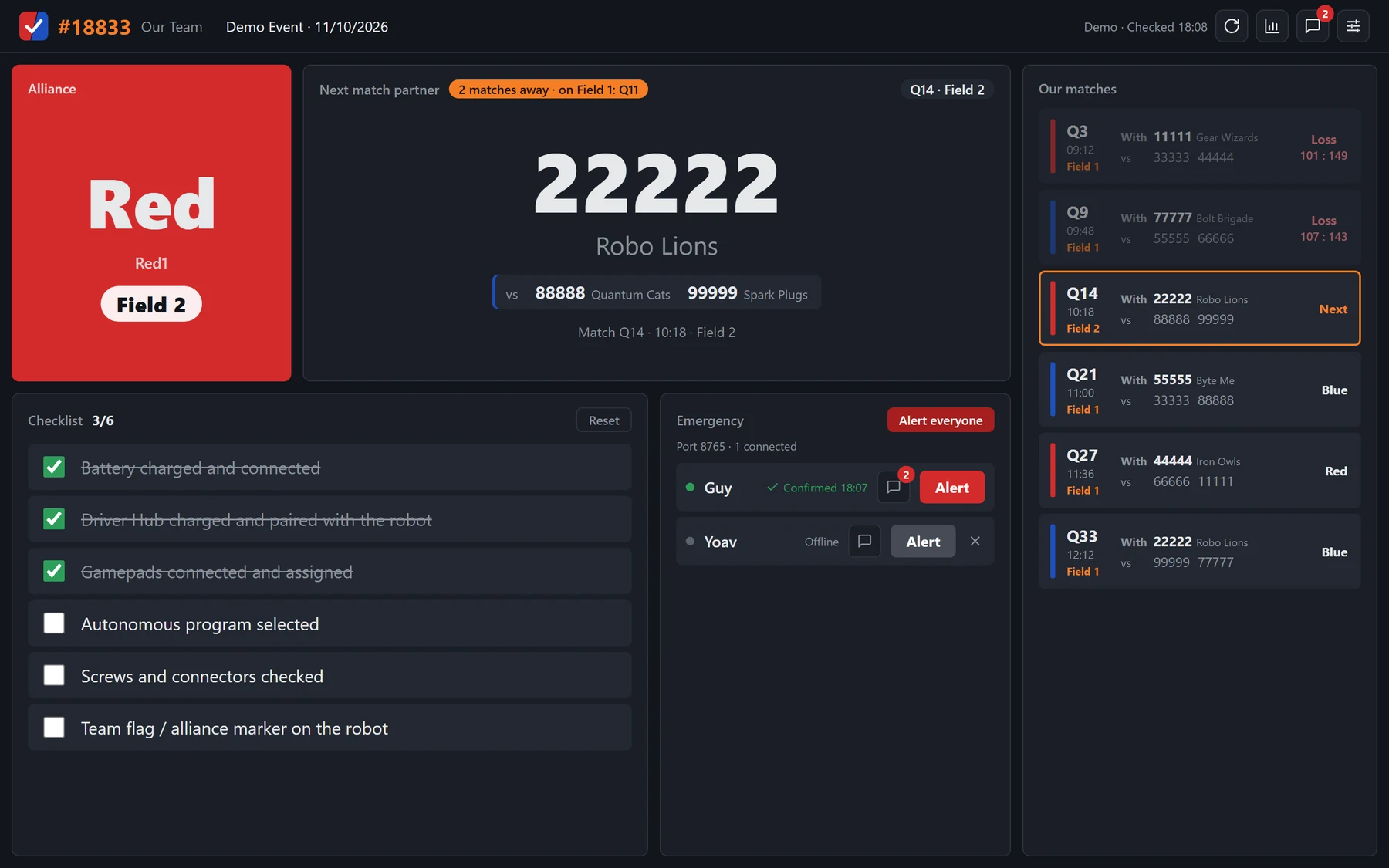Screen dimensions: 1389x868
Task: Check Screws and connectors checked
Action: click(x=54, y=676)
